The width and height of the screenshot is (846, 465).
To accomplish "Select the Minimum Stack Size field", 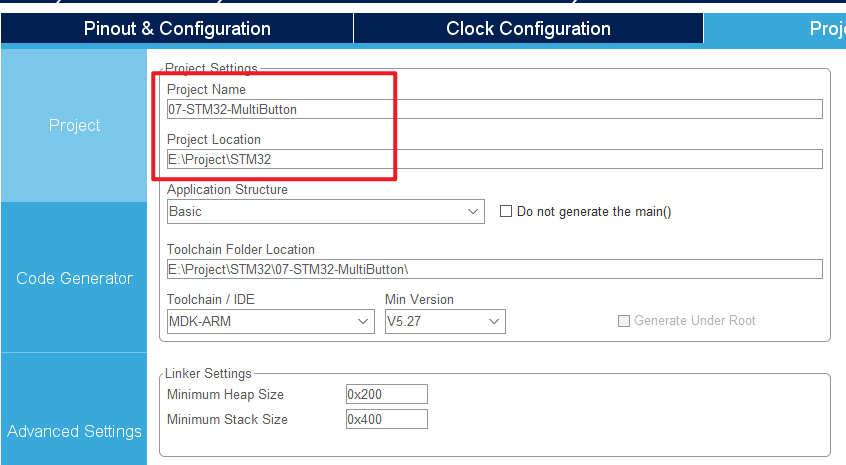I will 387,419.
